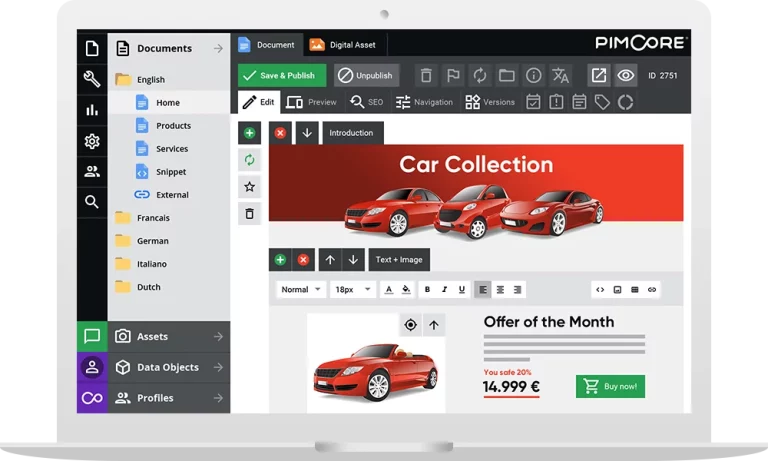Image resolution: width=768 pixels, height=461 pixels.
Task: Switch to the Digital Asset tab
Action: pos(340,44)
